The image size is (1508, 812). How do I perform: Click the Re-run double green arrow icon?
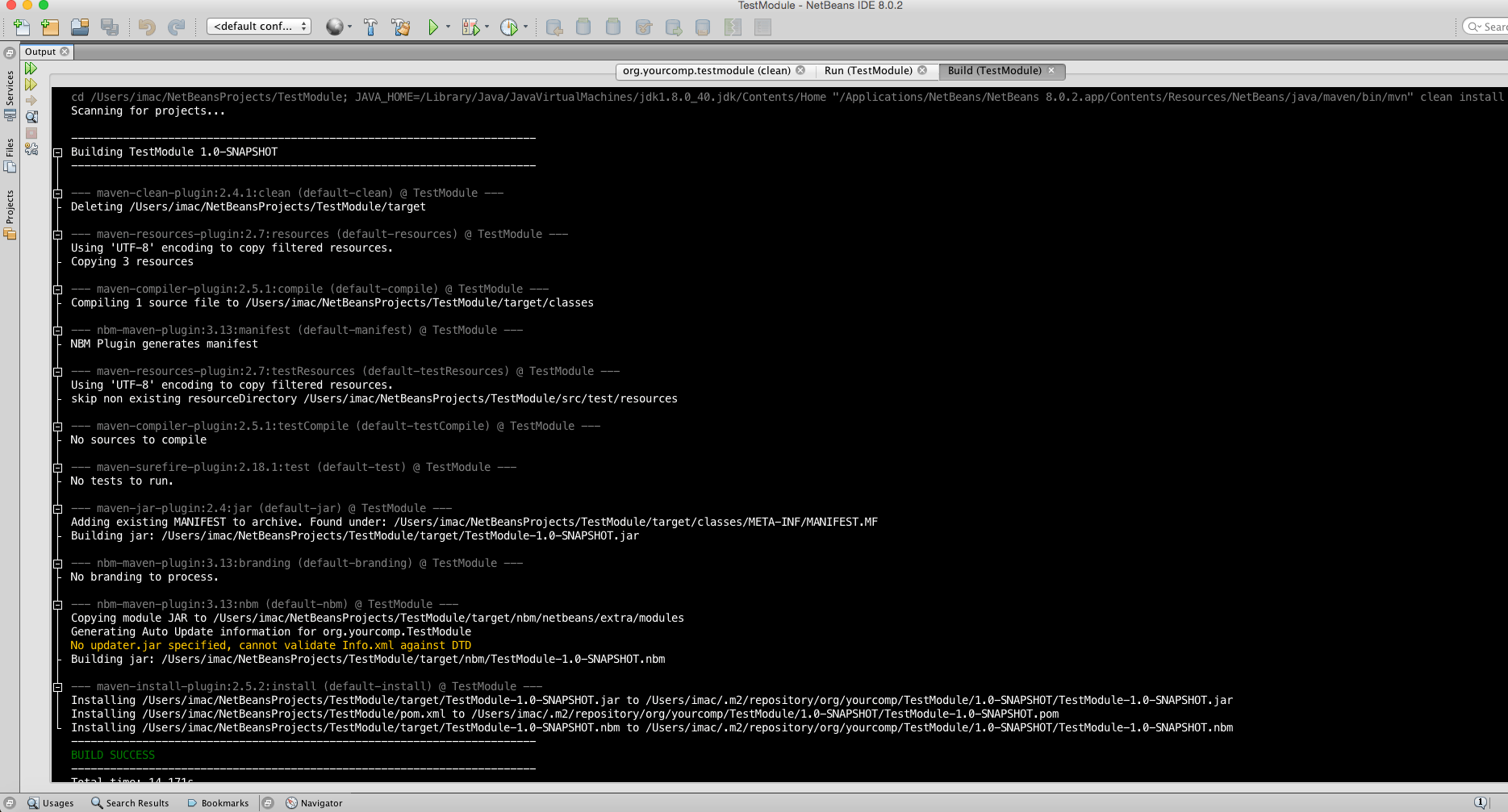[31, 69]
